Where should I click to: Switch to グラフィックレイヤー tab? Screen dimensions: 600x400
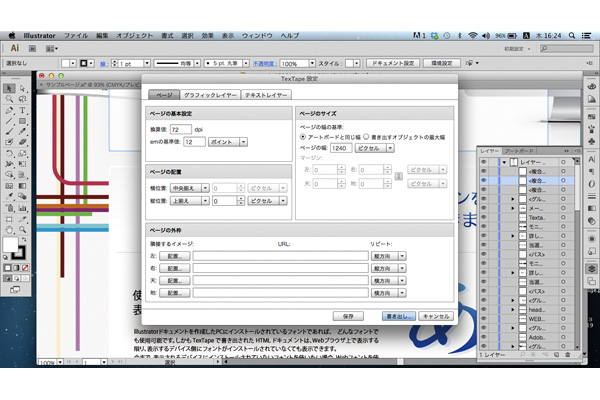click(x=209, y=94)
